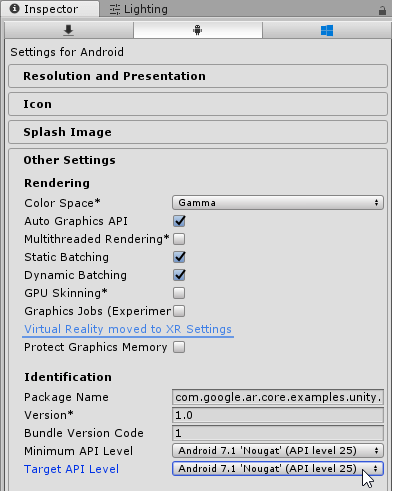394x501 pixels.
Task: Select the standalone download platform tab icon
Action: pyautogui.click(x=68, y=30)
